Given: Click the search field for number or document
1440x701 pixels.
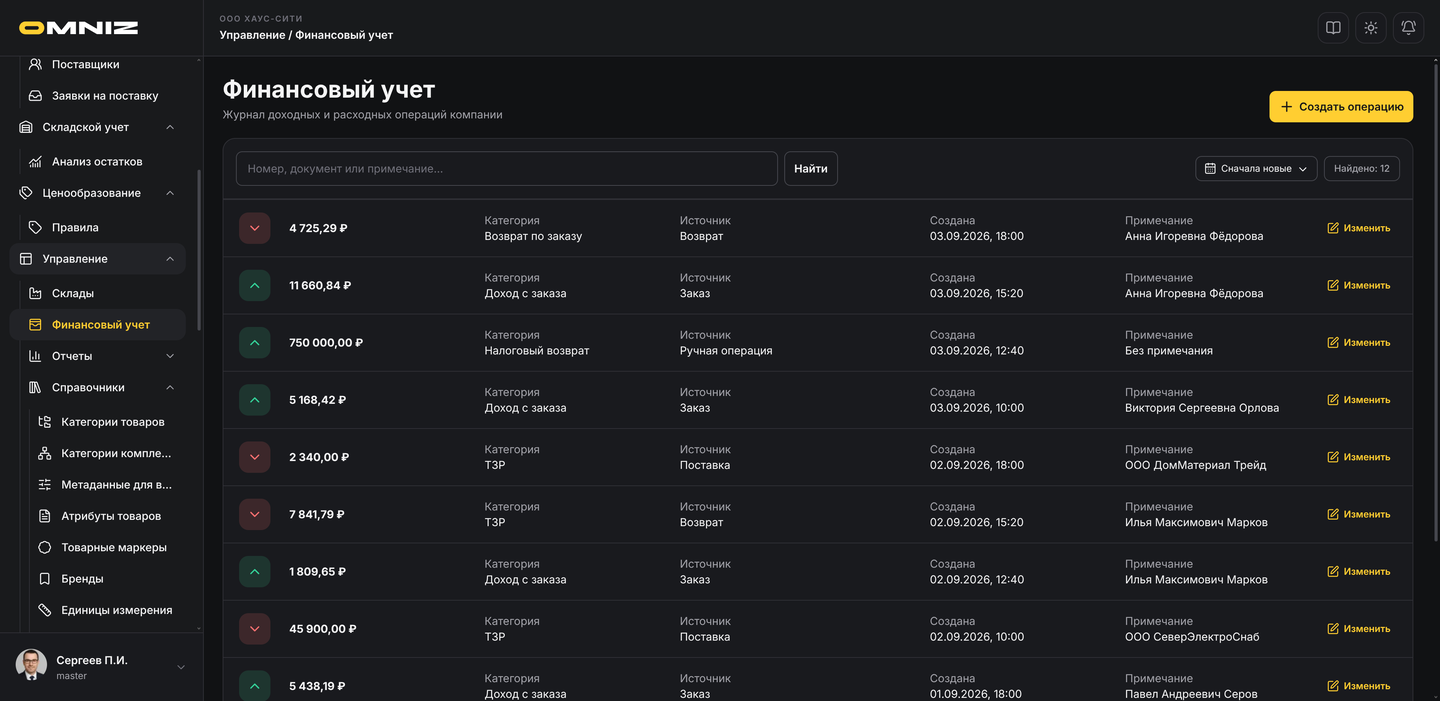Looking at the screenshot, I should (507, 169).
